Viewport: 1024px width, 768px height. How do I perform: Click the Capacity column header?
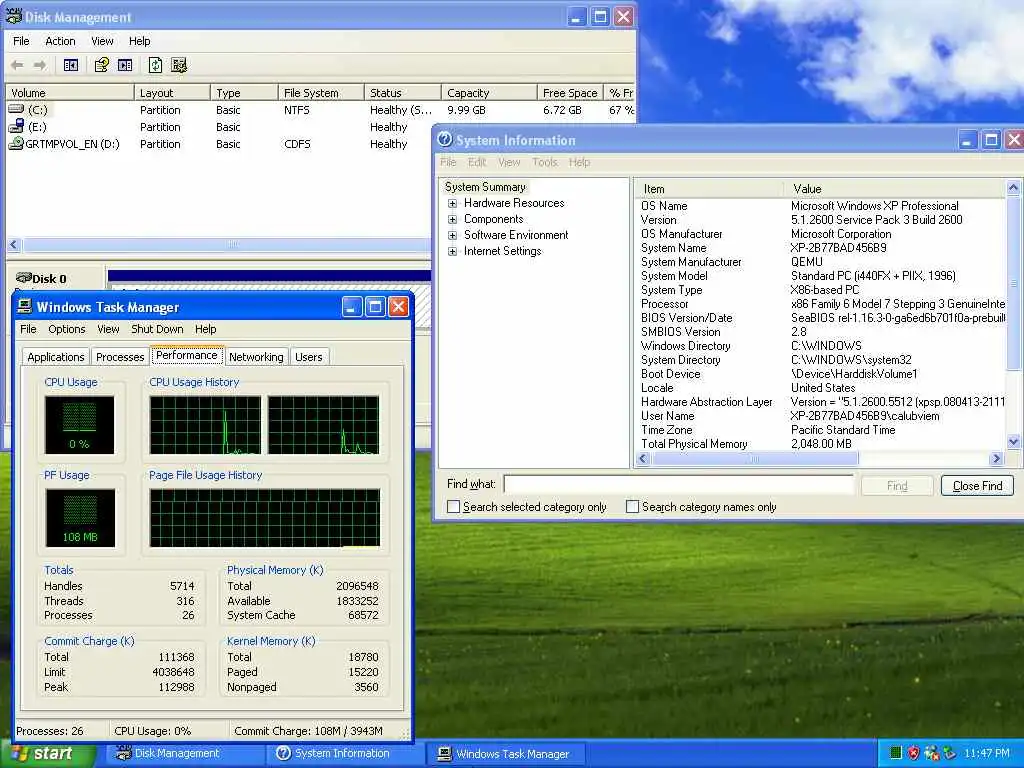[x=489, y=93]
